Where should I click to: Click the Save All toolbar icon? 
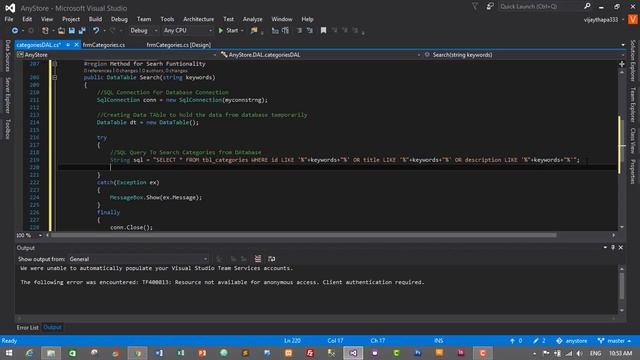82,31
